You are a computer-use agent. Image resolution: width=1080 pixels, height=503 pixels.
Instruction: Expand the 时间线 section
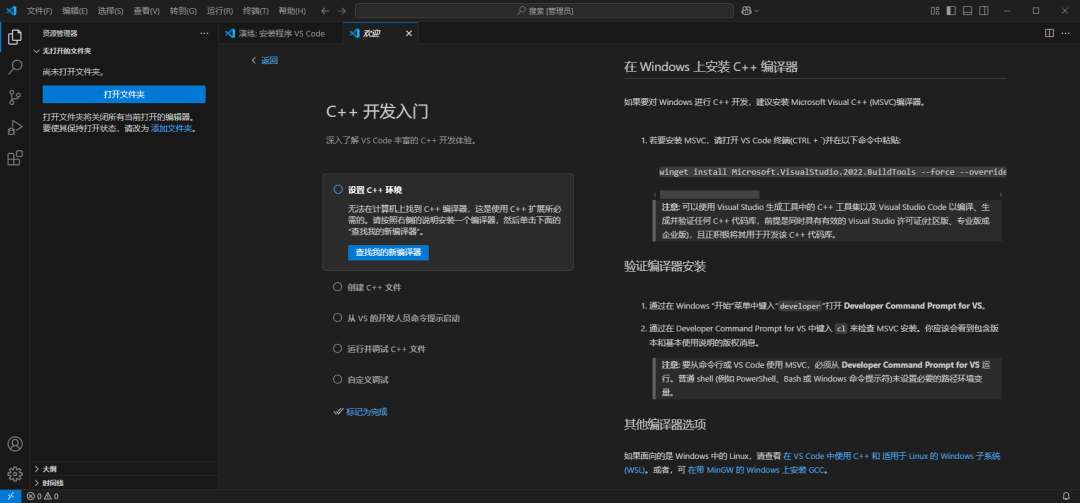click(124, 483)
